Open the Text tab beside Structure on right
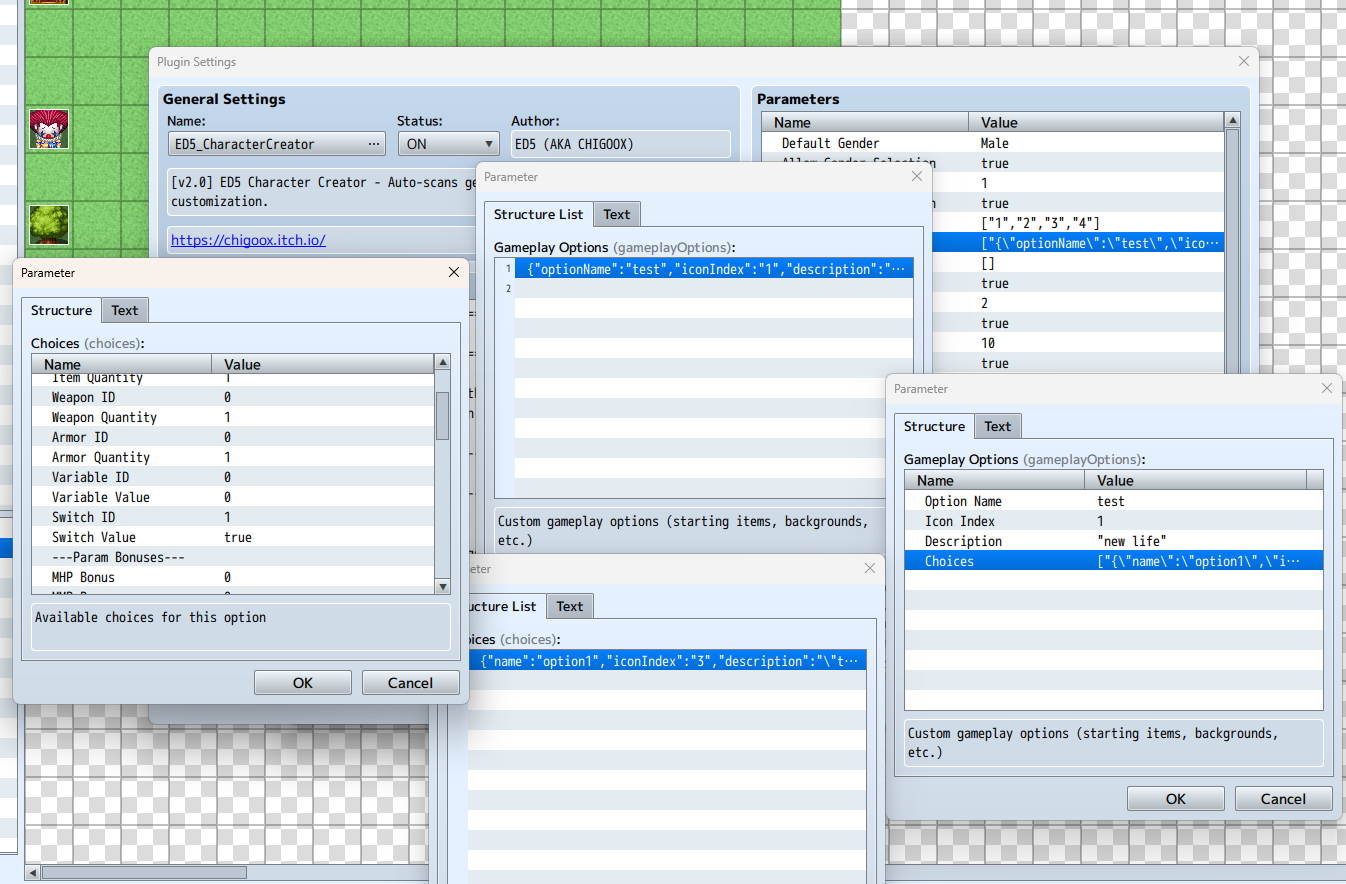This screenshot has width=1346, height=884. (x=997, y=426)
